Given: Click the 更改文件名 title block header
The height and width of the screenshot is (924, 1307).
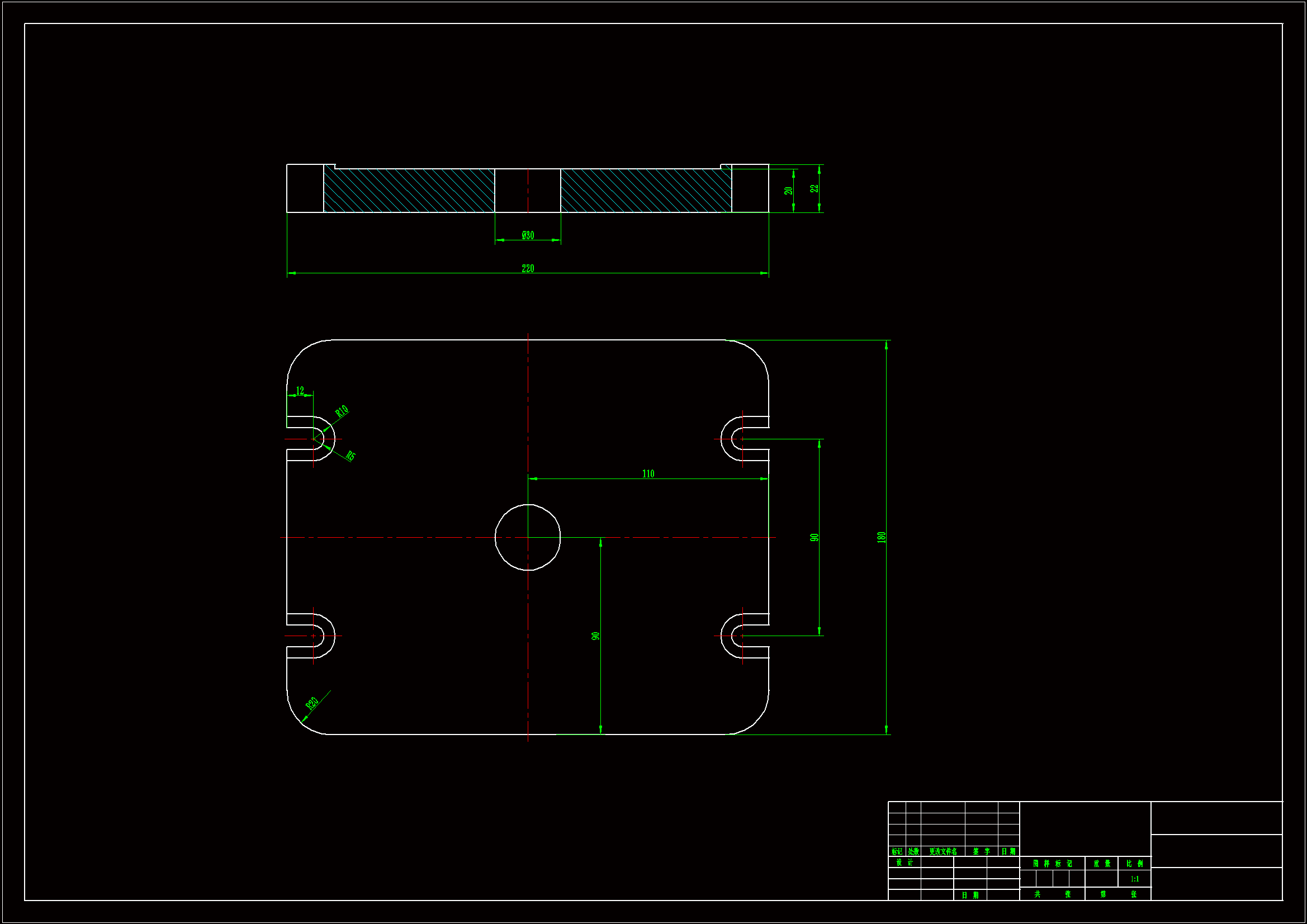Looking at the screenshot, I should (x=943, y=852).
